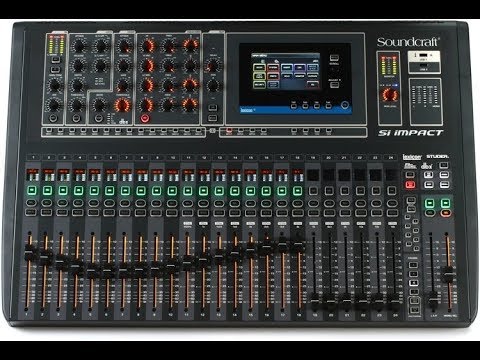Click the delay knob in the output section
The width and height of the screenshot is (480, 360).
pyautogui.click(x=213, y=65)
